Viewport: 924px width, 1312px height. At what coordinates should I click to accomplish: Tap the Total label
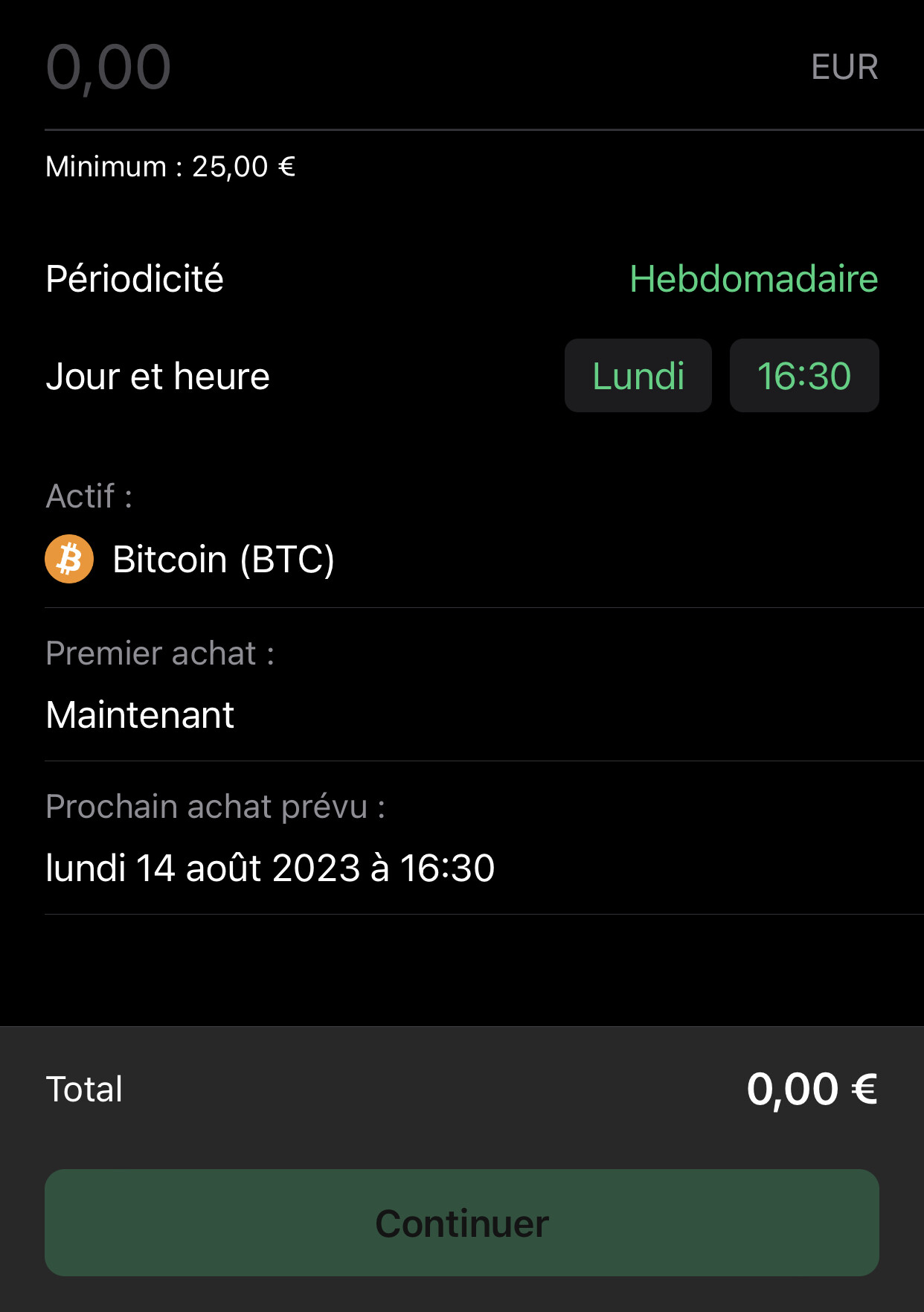point(84,1089)
